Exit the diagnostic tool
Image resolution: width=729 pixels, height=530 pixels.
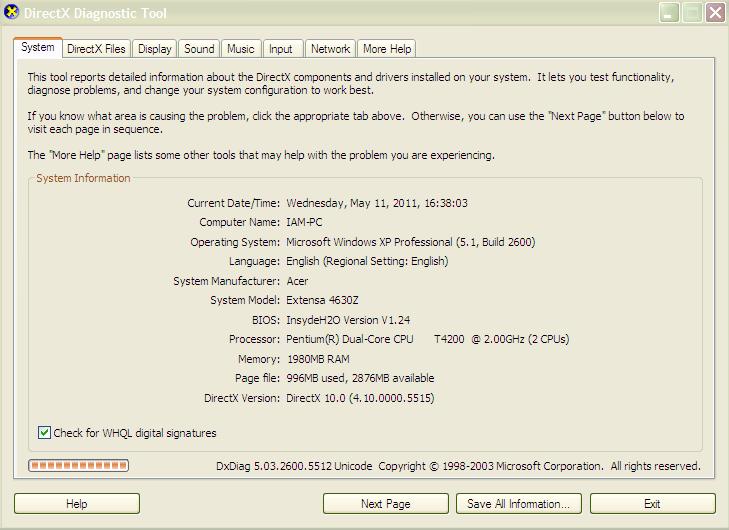(652, 504)
